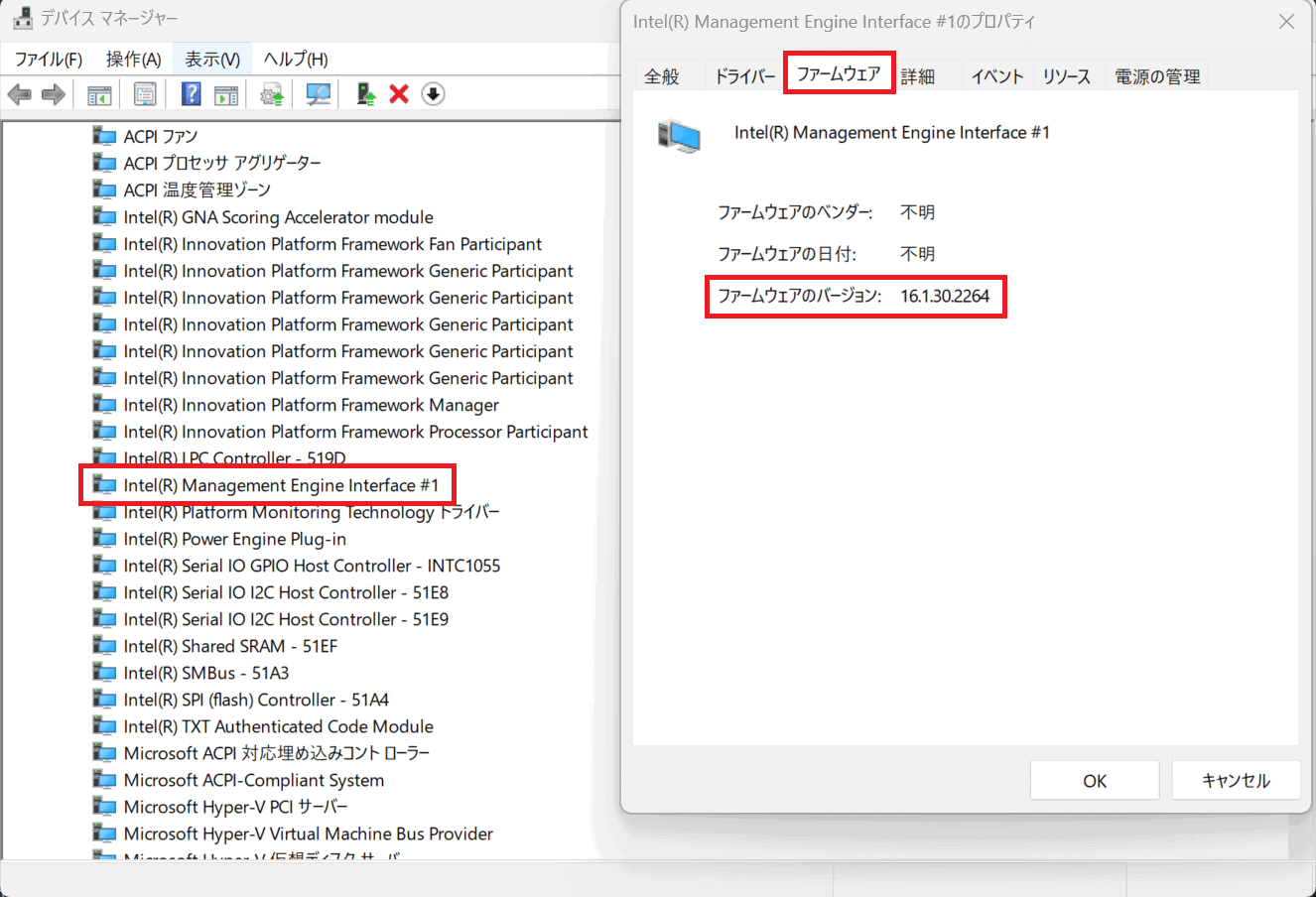Open the イベント tab
Image resolution: width=1316 pixels, height=897 pixels.
997,76
